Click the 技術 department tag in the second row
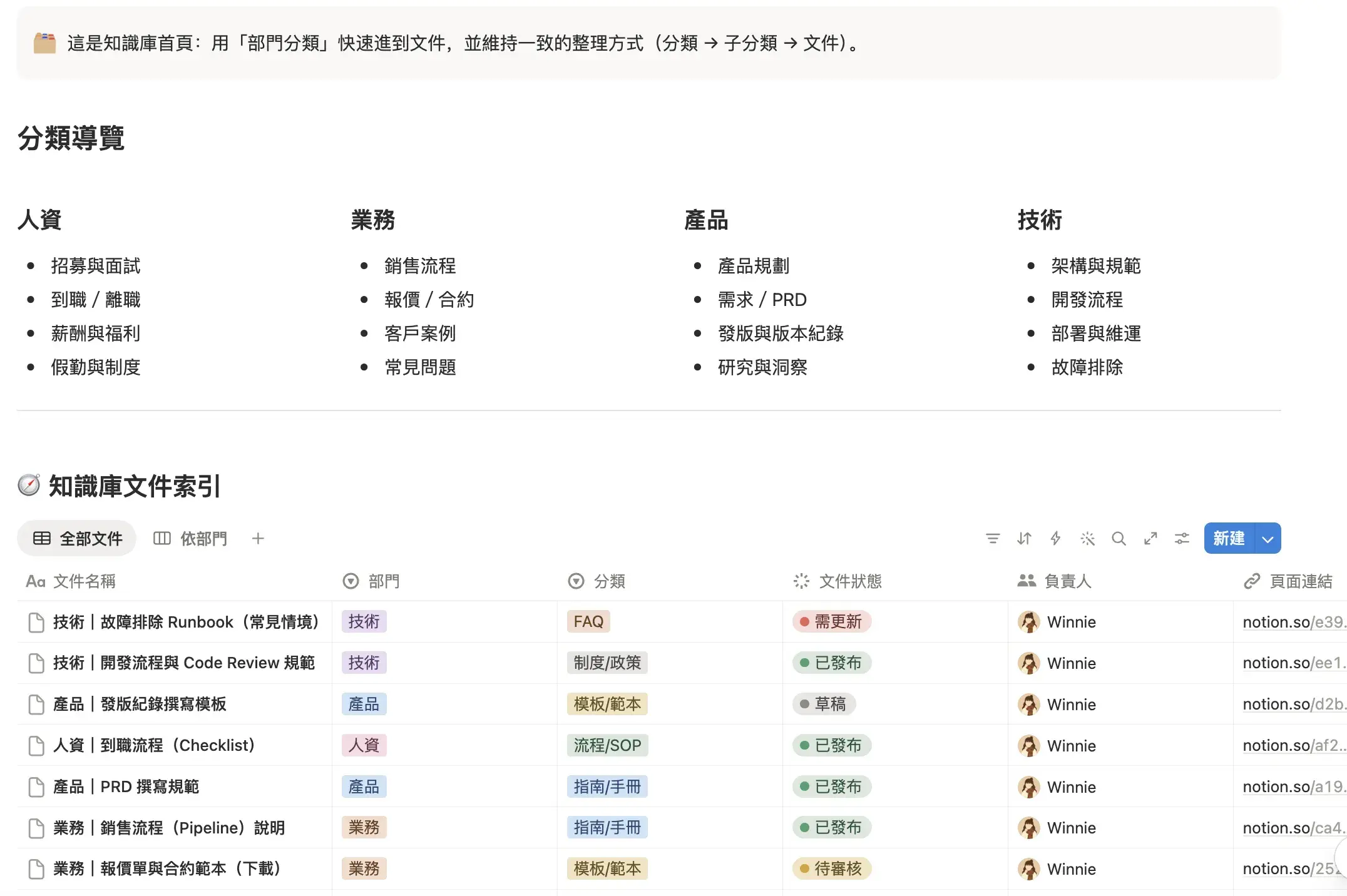The width and height of the screenshot is (1347, 896). tap(364, 663)
